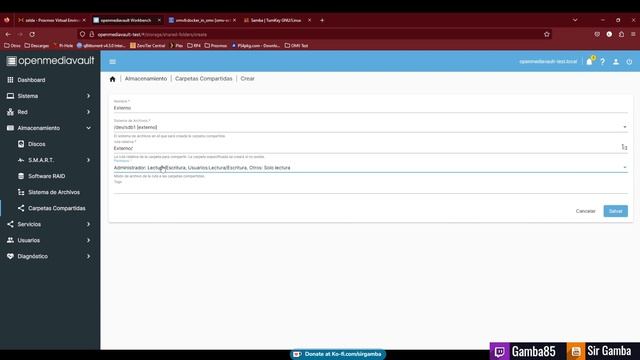Open the OMV Test bookmark folder
The height and width of the screenshot is (360, 640).
[x=296, y=46]
